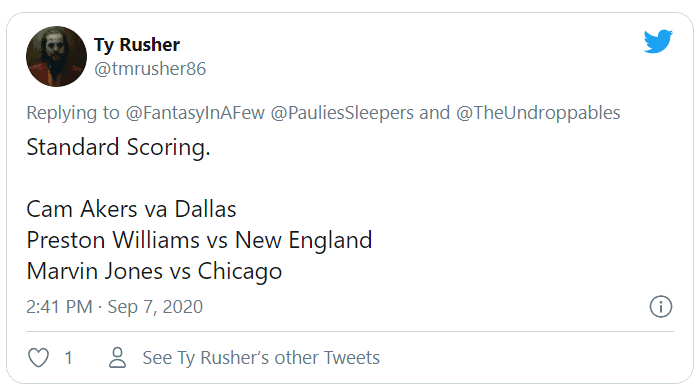
Task: See Ty Rusher's other Tweets
Action: tap(261, 358)
